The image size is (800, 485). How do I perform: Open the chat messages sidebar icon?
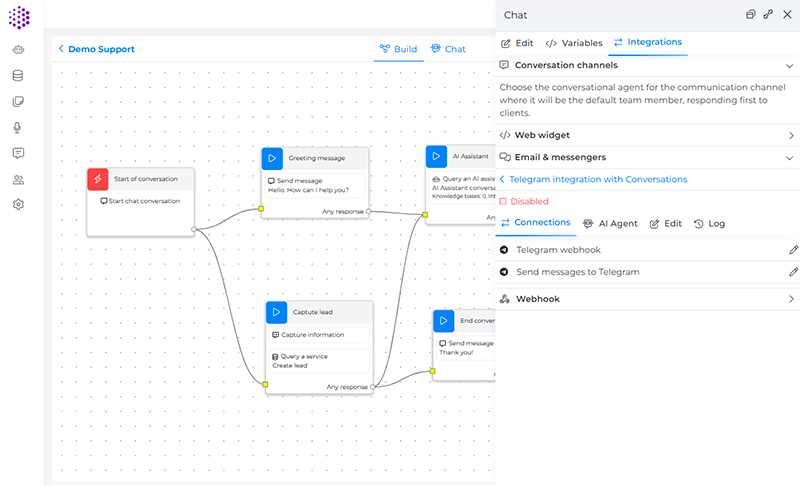18,153
